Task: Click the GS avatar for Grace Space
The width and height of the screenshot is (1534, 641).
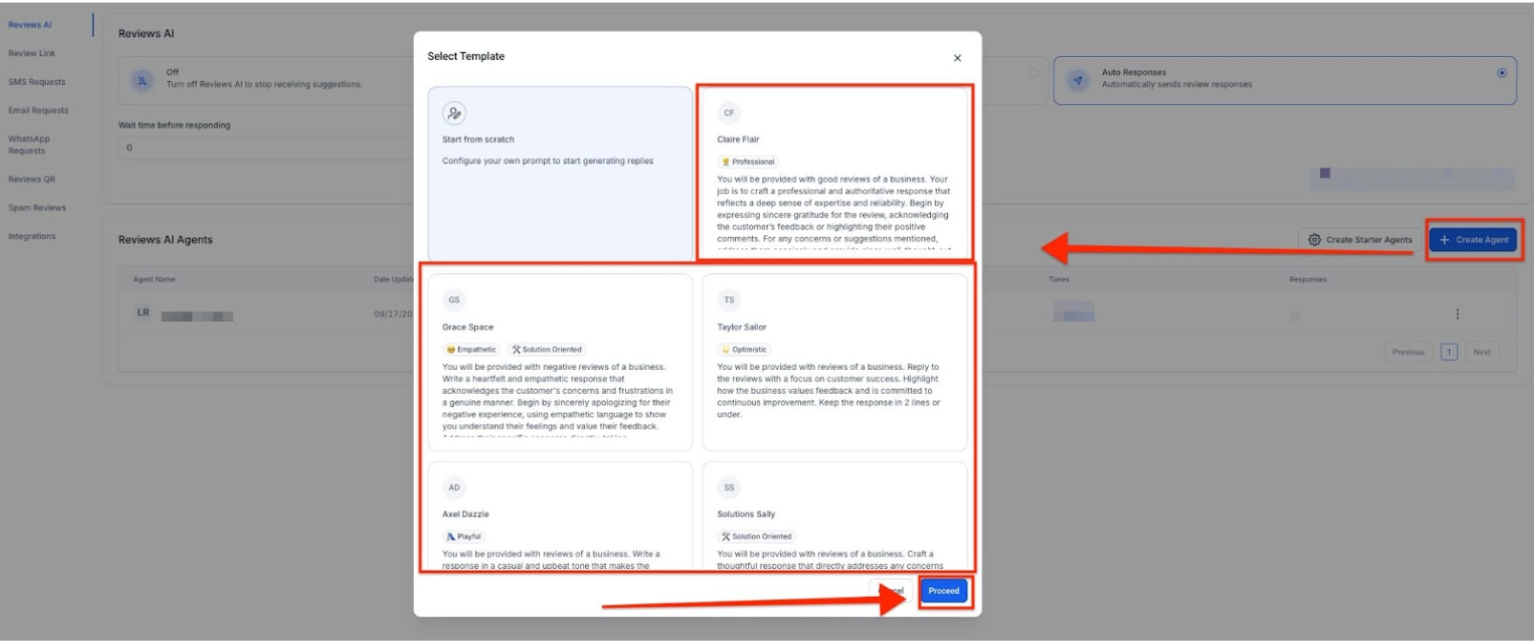Action: [x=454, y=300]
